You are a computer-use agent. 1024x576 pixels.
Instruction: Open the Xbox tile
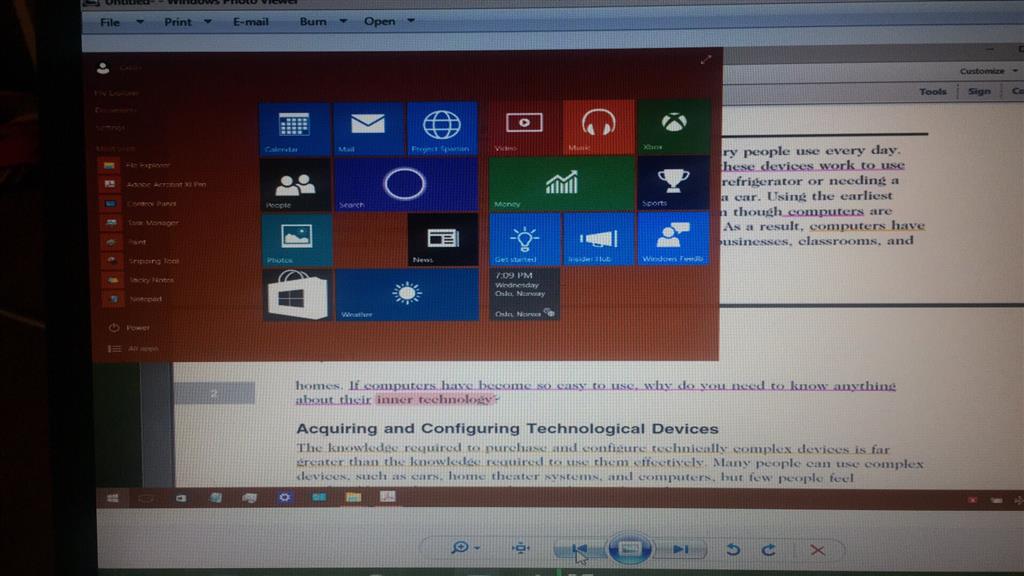[x=674, y=126]
